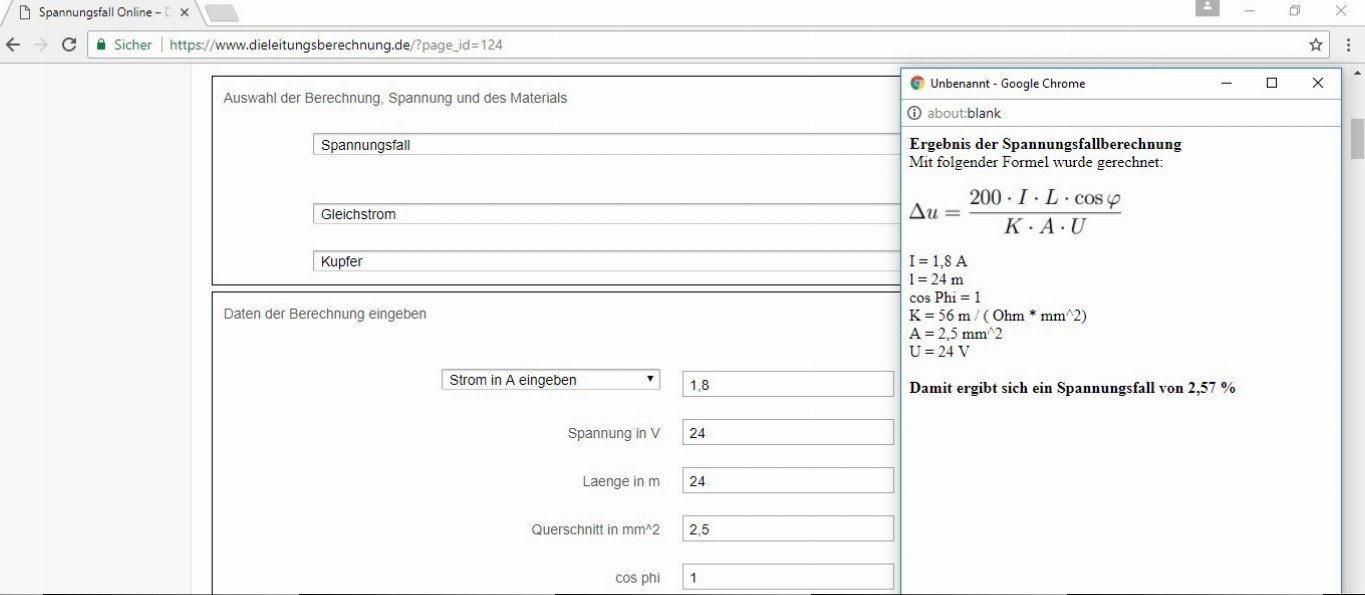The image size is (1365, 595).
Task: Click the user profile icon in title bar
Action: click(x=1207, y=8)
